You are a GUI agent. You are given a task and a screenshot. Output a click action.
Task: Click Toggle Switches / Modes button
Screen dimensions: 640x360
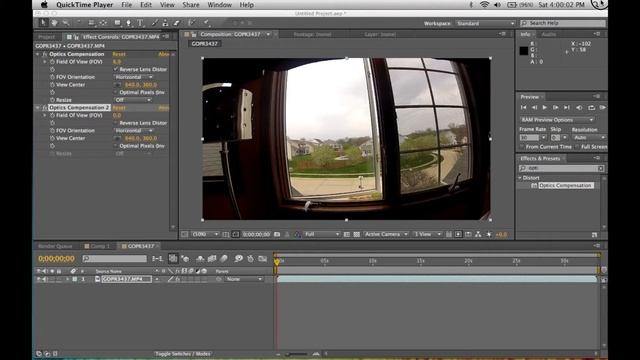click(x=183, y=354)
